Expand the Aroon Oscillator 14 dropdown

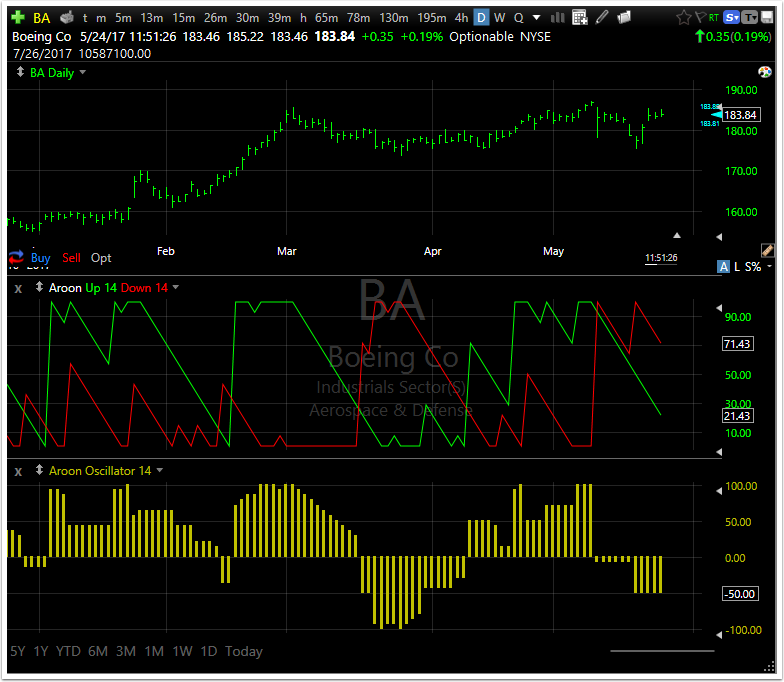[x=160, y=470]
